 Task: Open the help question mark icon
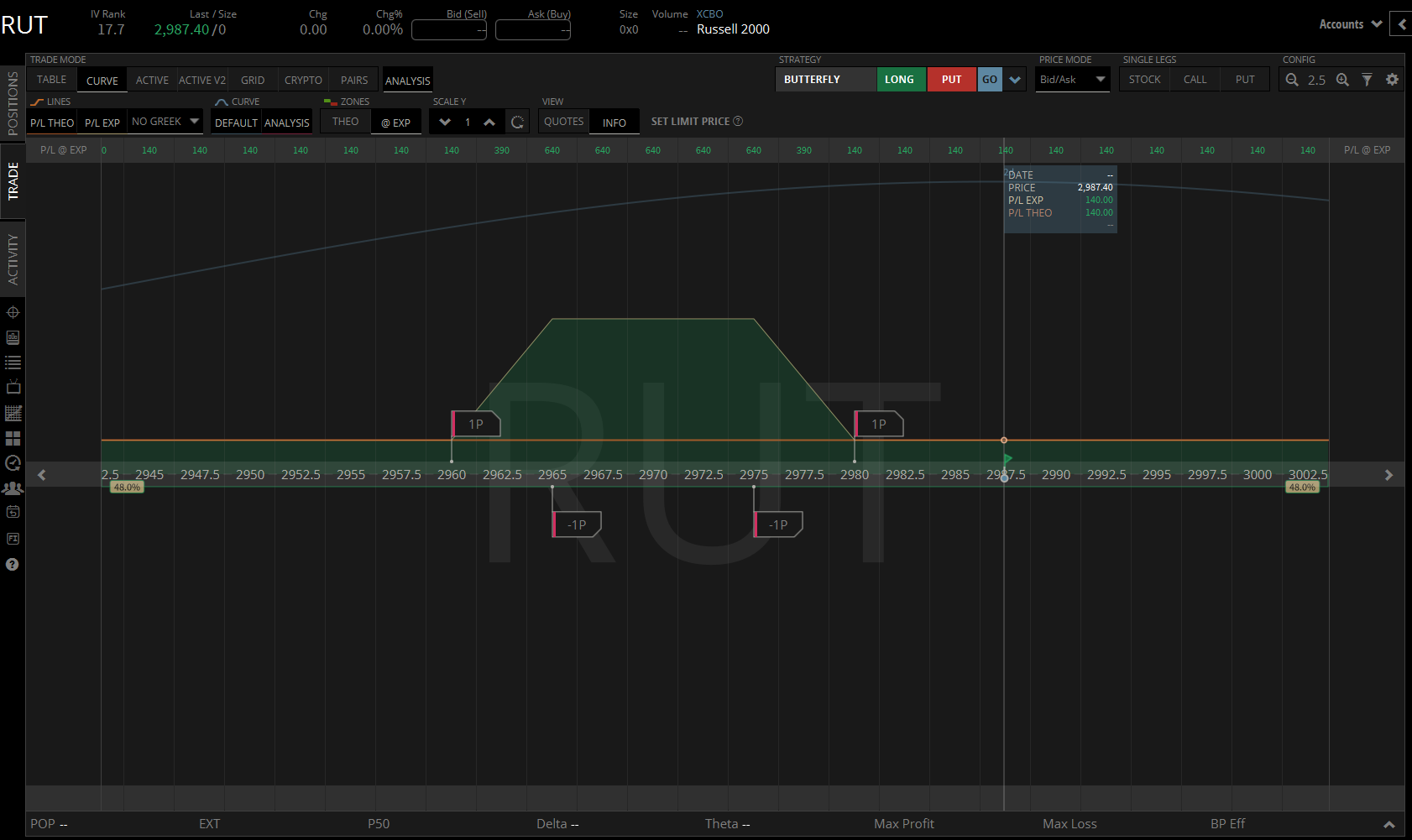coord(13,564)
